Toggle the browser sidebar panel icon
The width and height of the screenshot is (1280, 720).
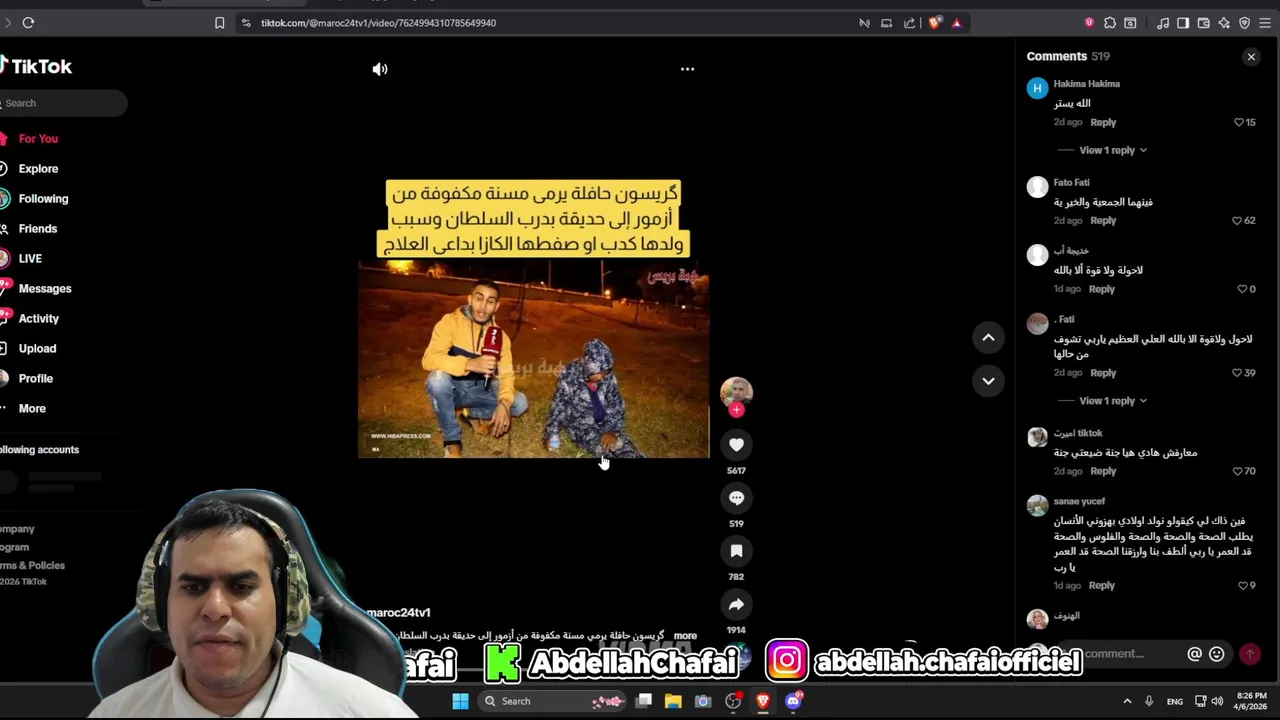click(x=1183, y=23)
